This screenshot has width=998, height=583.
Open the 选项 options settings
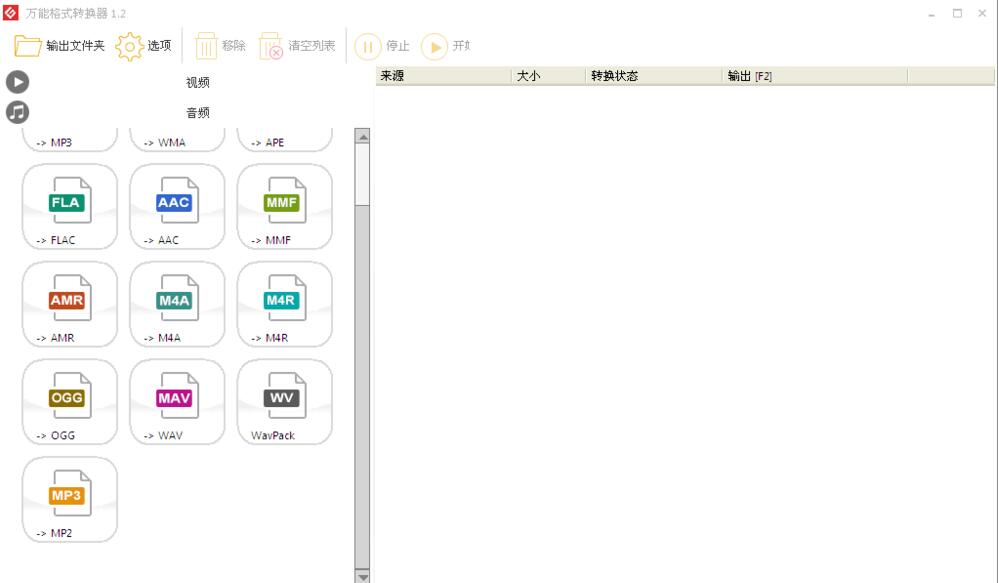pos(144,46)
